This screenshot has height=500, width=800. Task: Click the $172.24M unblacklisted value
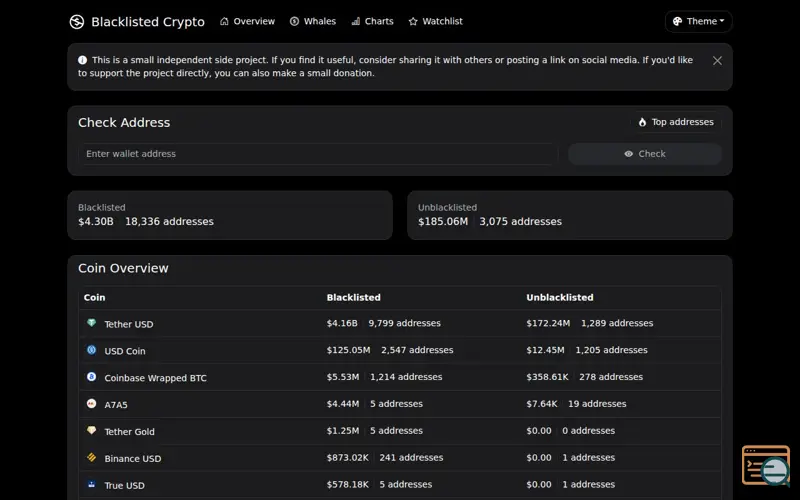coord(548,323)
